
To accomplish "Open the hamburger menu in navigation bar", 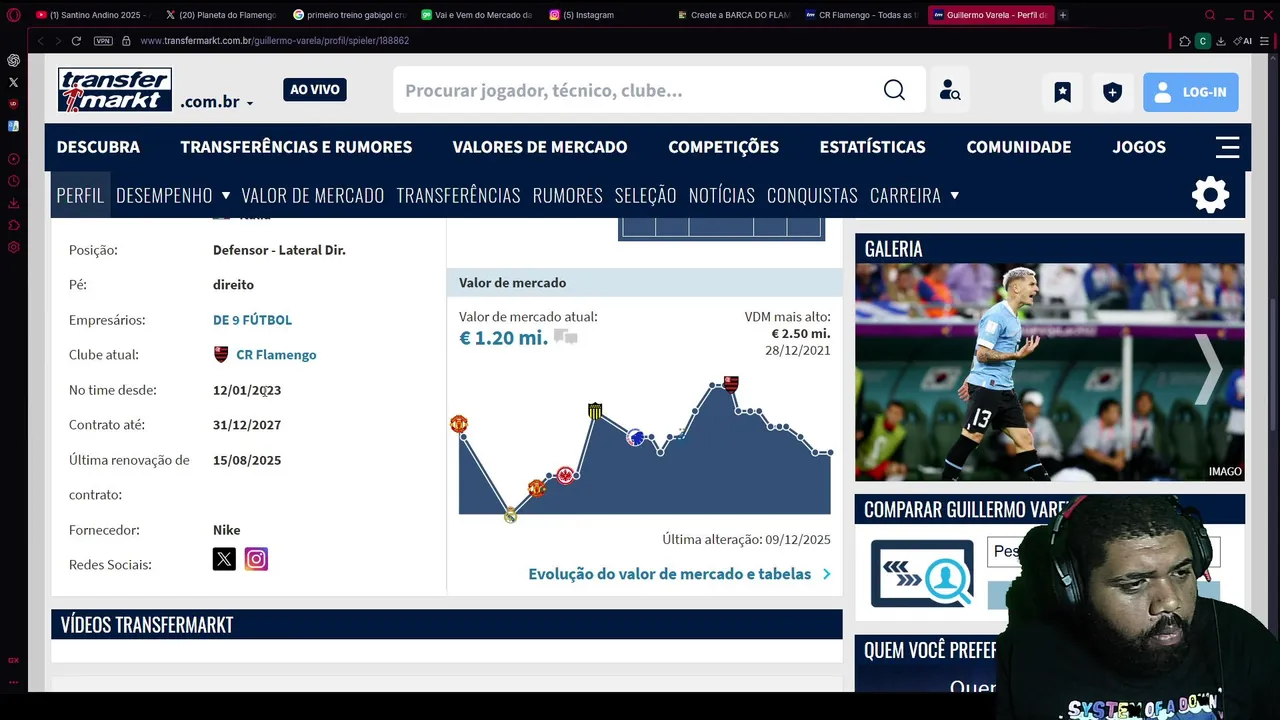I will (1227, 147).
